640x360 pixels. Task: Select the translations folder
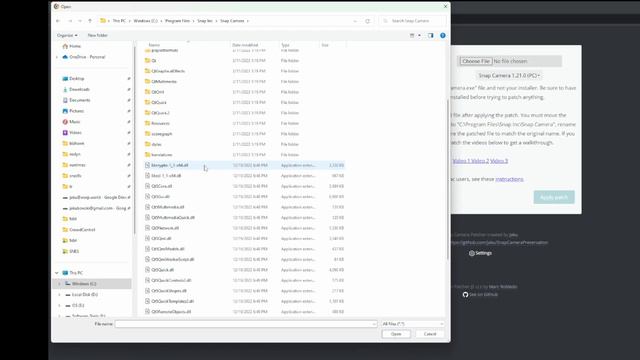162,155
